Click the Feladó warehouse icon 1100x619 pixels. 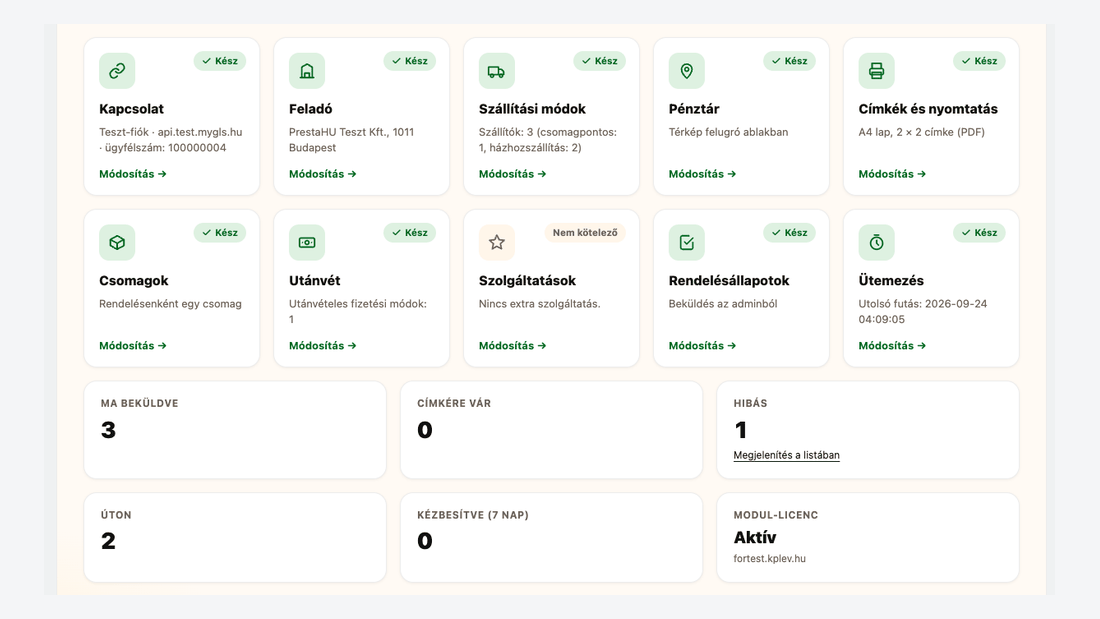(x=307, y=70)
